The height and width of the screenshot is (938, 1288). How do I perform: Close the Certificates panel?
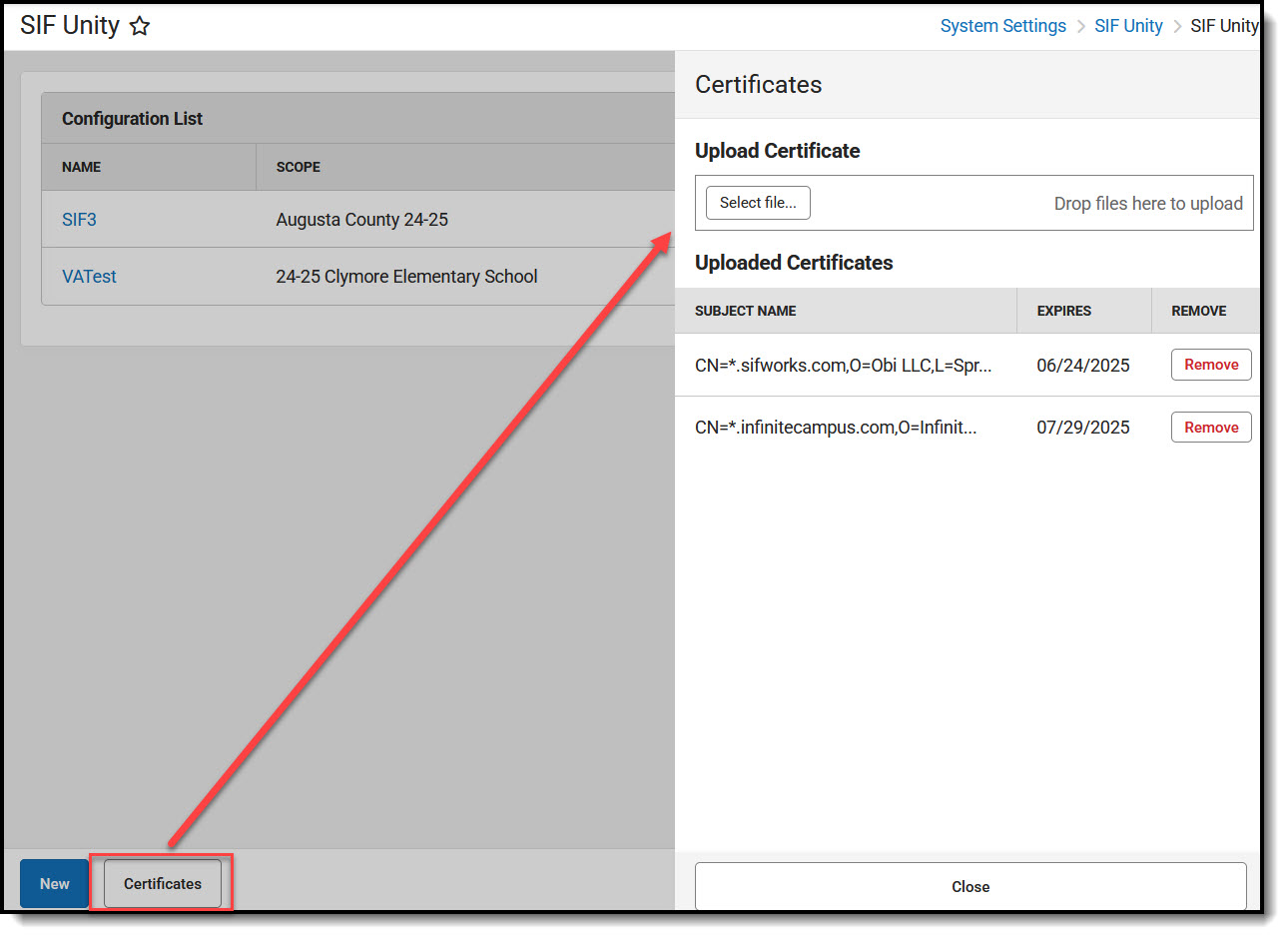pos(970,886)
